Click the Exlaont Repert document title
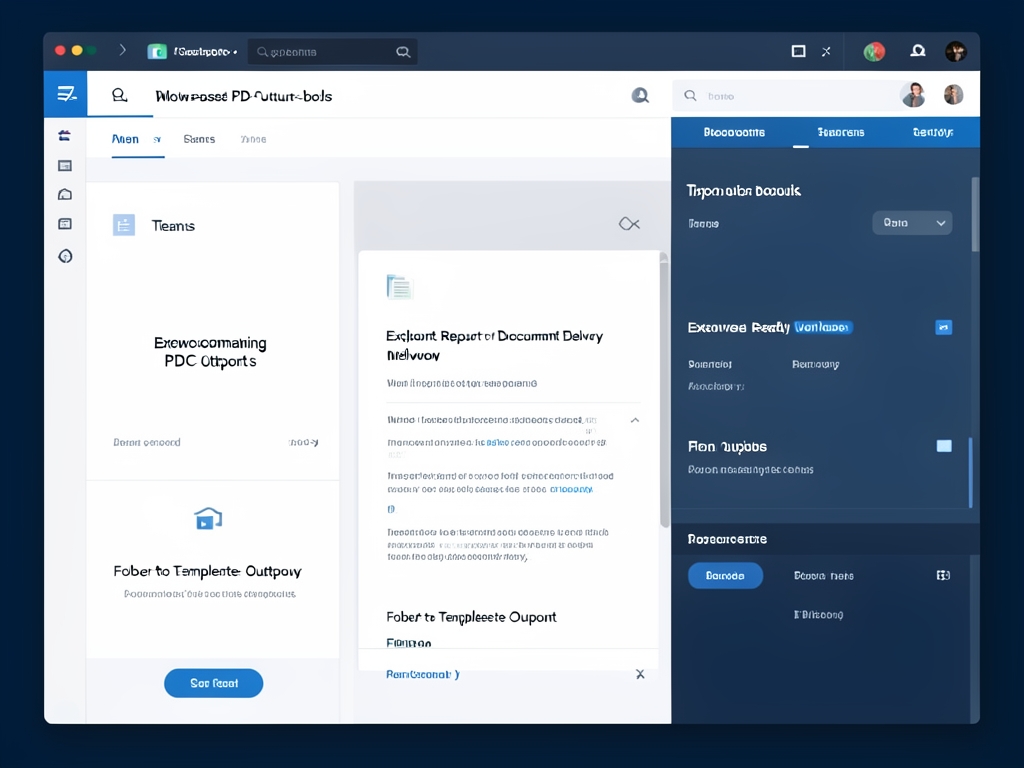 tap(494, 345)
